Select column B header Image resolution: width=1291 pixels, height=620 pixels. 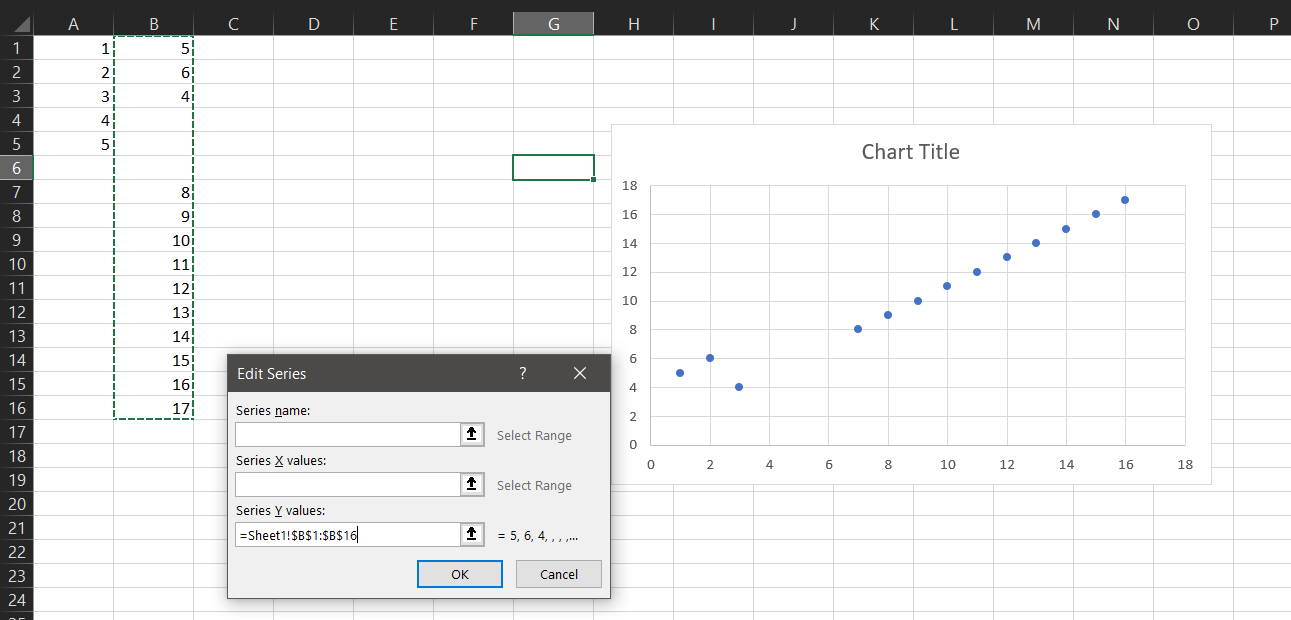[153, 21]
